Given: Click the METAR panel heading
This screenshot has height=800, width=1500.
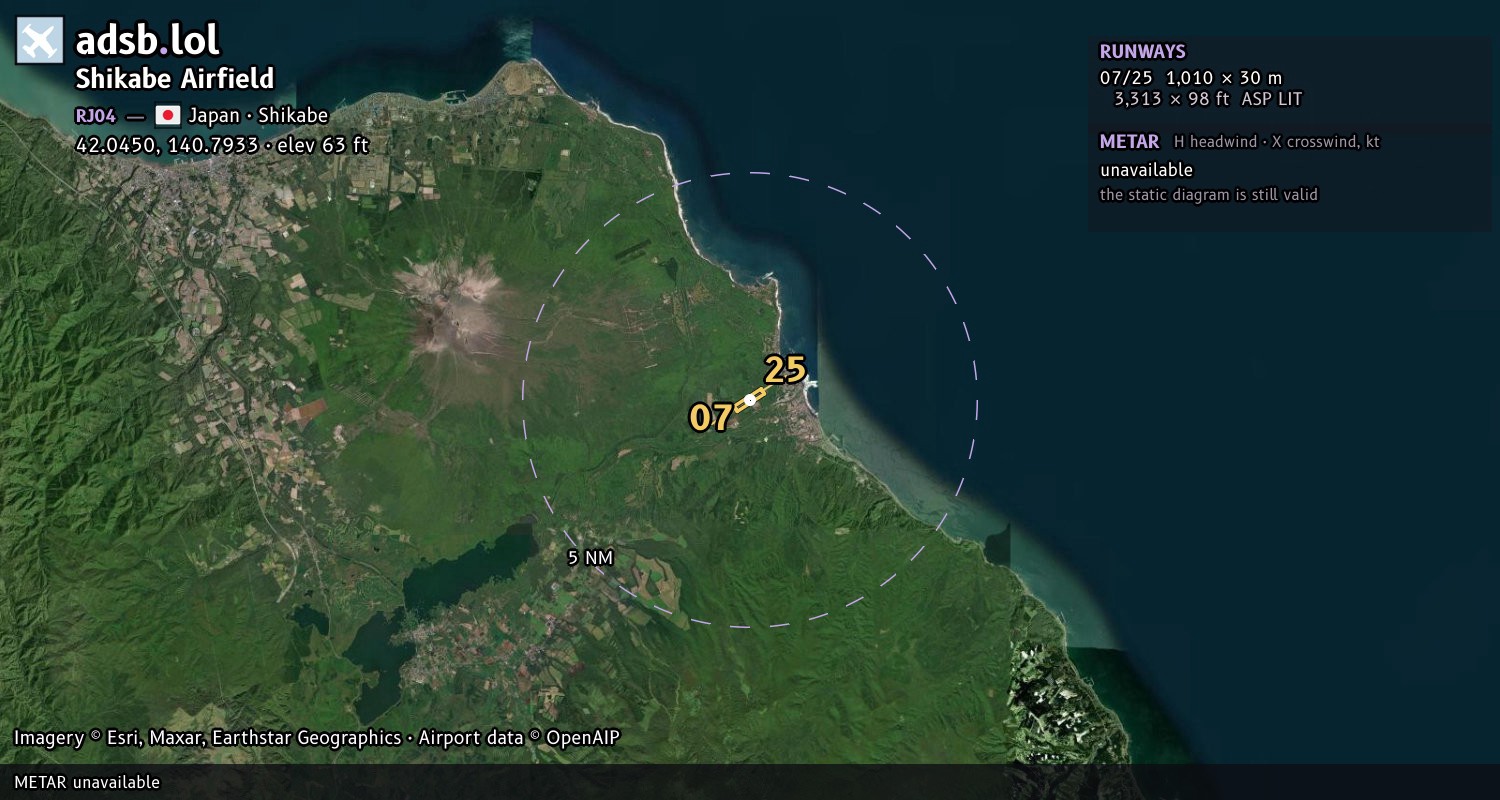Looking at the screenshot, I should 1129,142.
